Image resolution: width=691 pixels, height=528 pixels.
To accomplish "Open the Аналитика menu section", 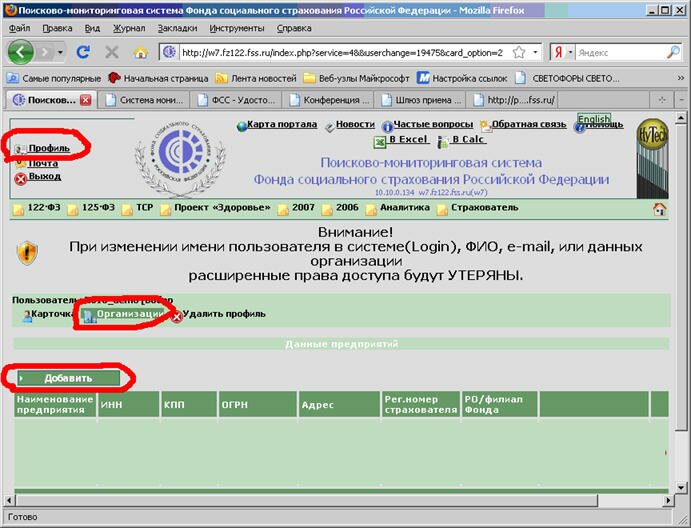I will click(405, 208).
